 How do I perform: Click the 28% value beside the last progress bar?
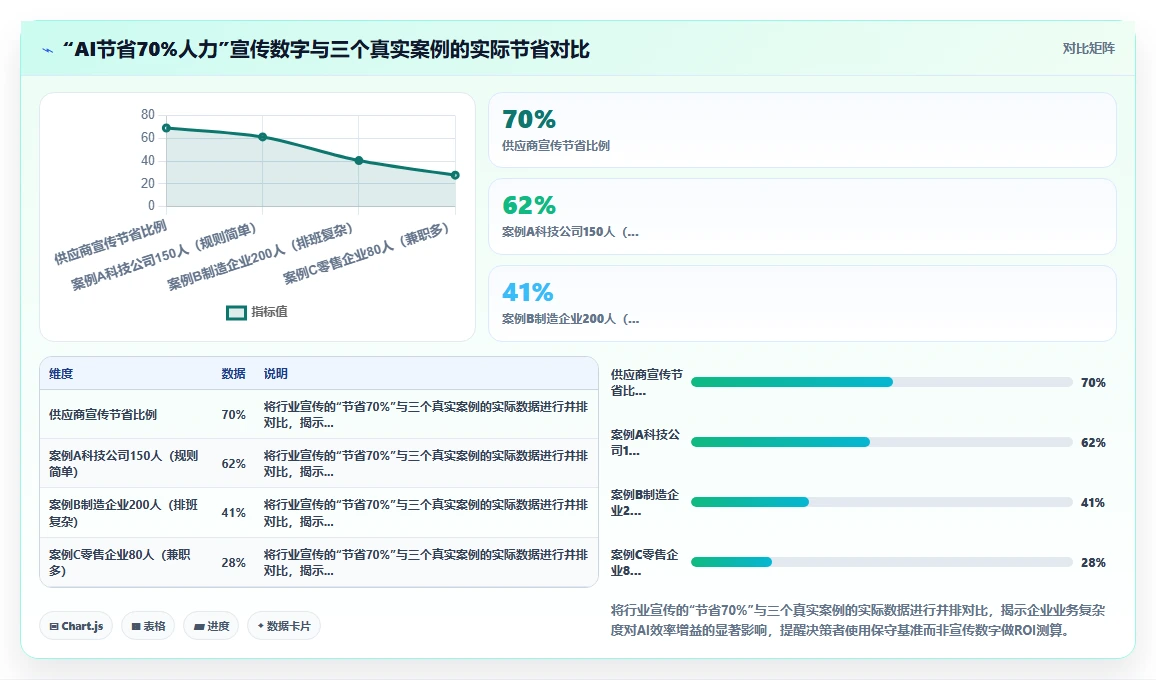tap(1093, 563)
